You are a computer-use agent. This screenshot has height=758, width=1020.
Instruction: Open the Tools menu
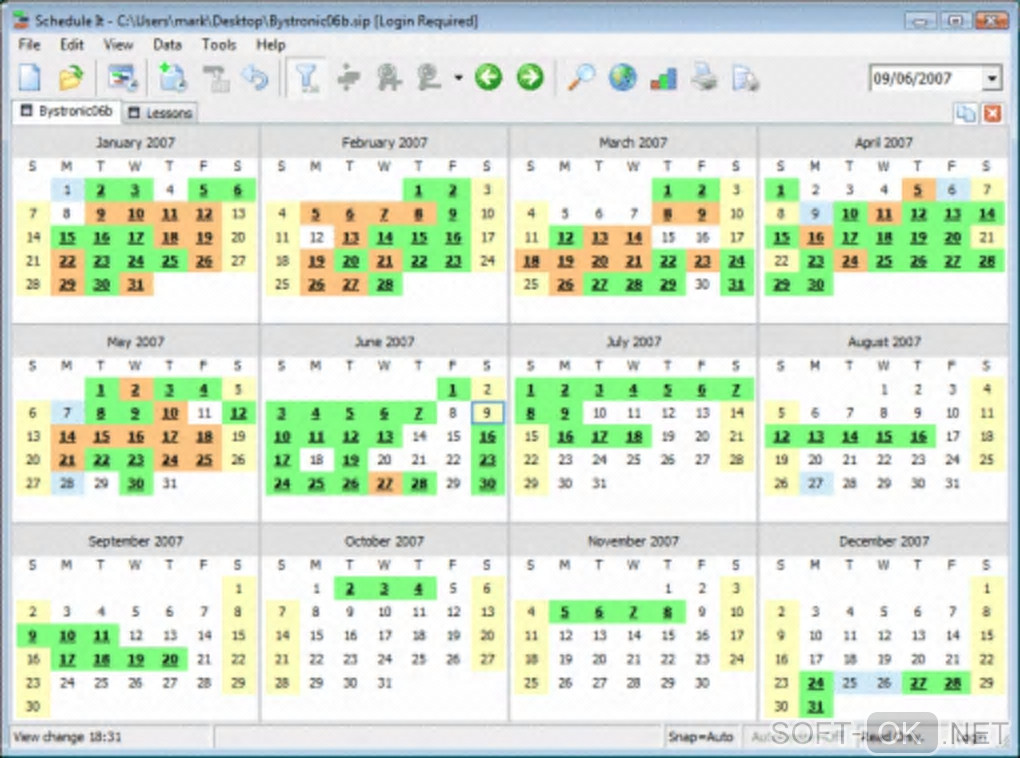(219, 45)
